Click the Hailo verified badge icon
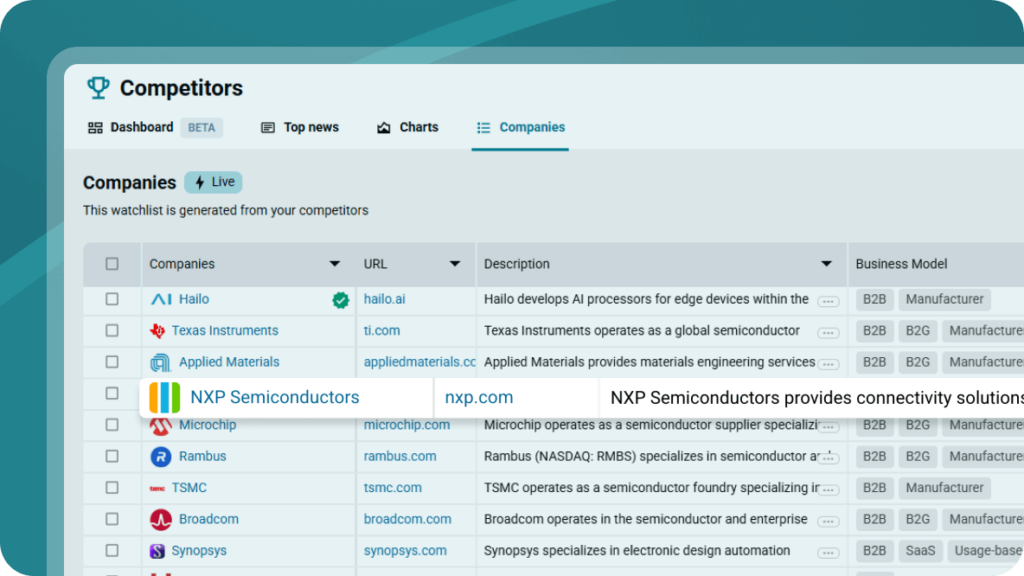 click(x=341, y=300)
